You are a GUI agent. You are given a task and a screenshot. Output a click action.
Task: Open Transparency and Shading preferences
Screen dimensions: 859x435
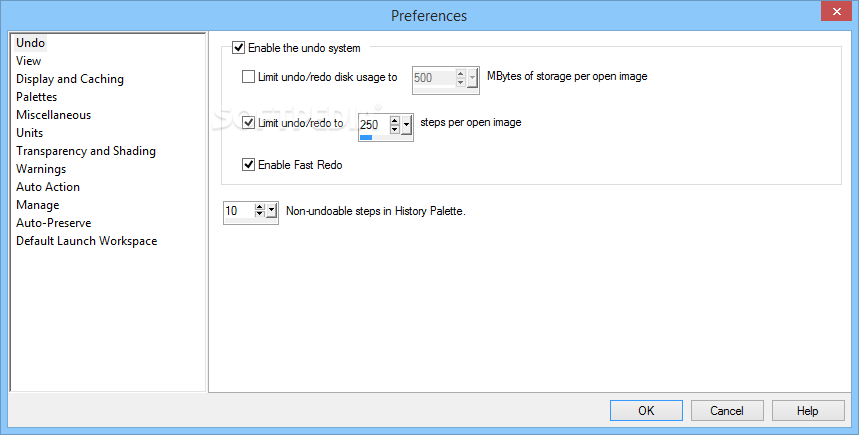[x=85, y=151]
